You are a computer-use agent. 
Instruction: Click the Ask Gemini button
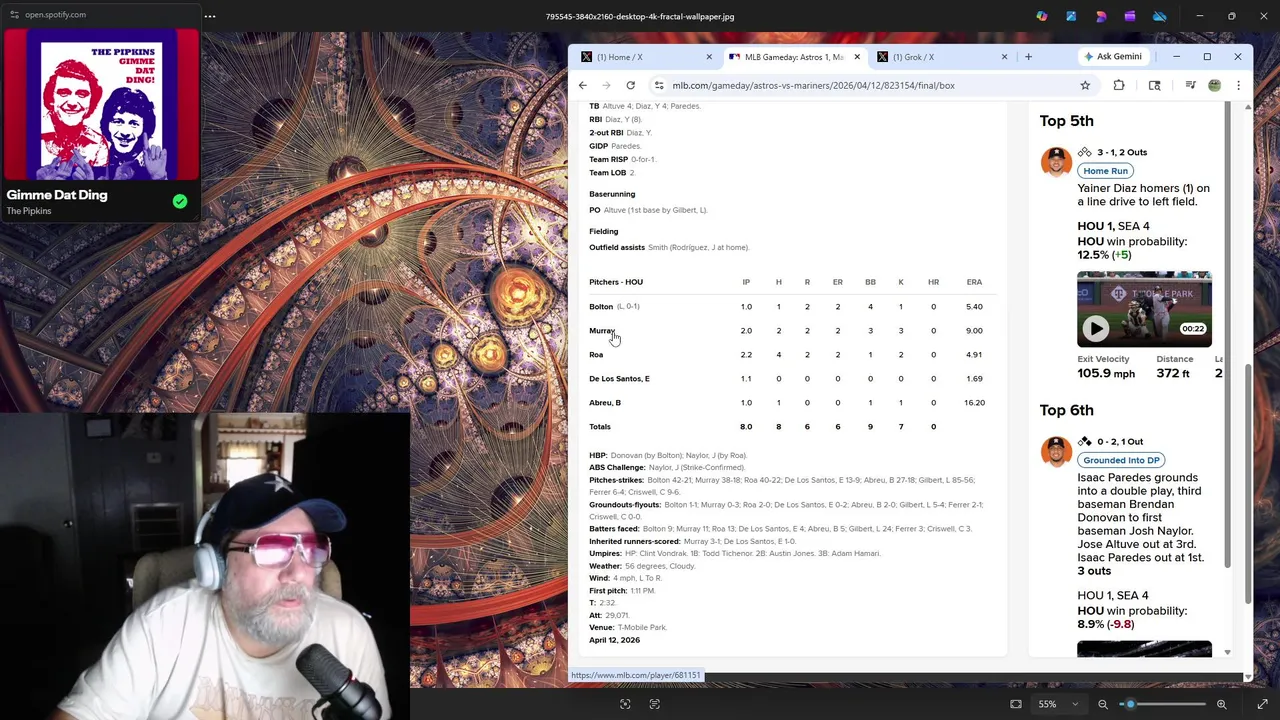tap(1113, 57)
